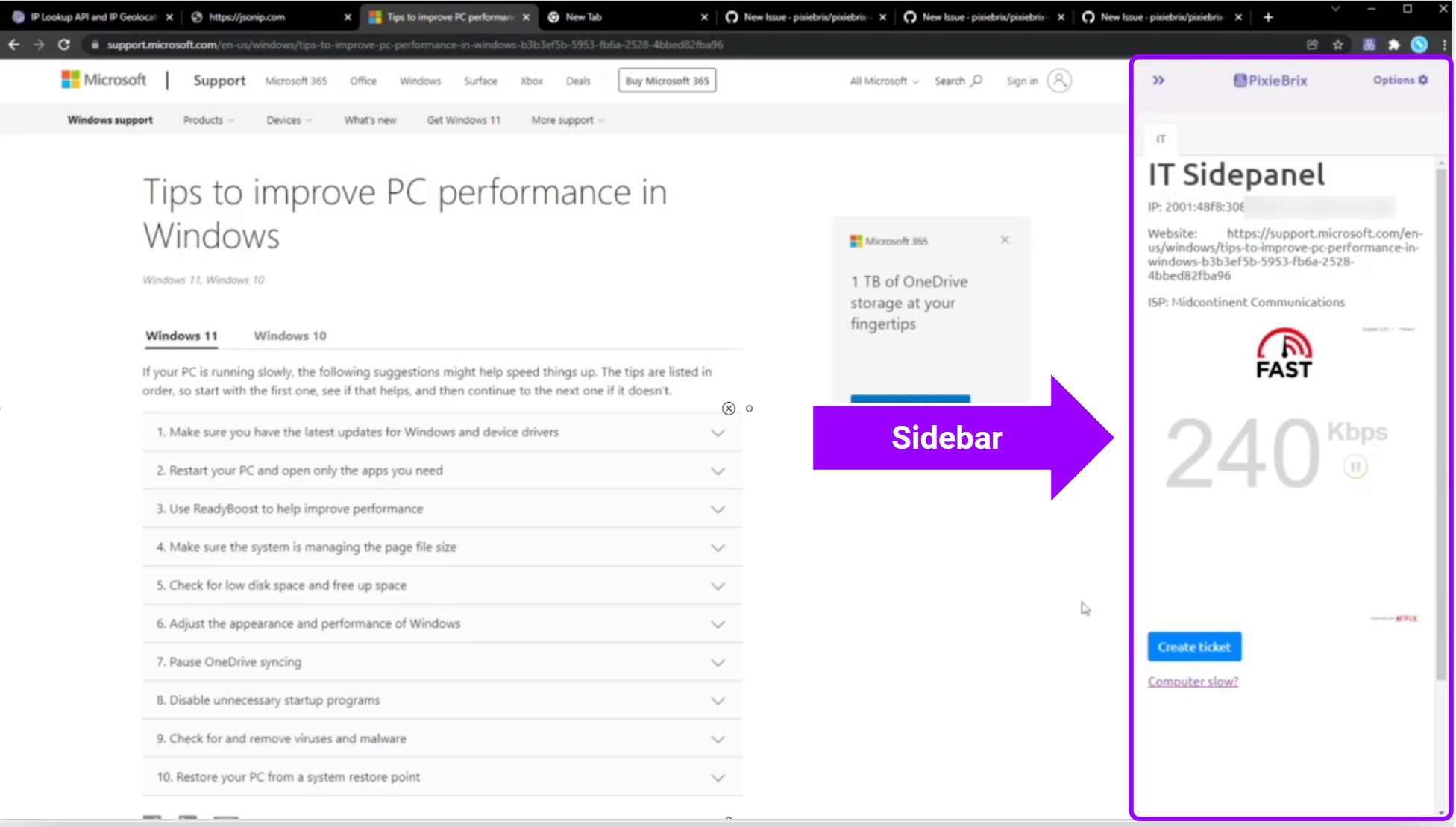Select the IT tab in the sidepanel
Screen dimensions: 1456x827
pos(1161,139)
